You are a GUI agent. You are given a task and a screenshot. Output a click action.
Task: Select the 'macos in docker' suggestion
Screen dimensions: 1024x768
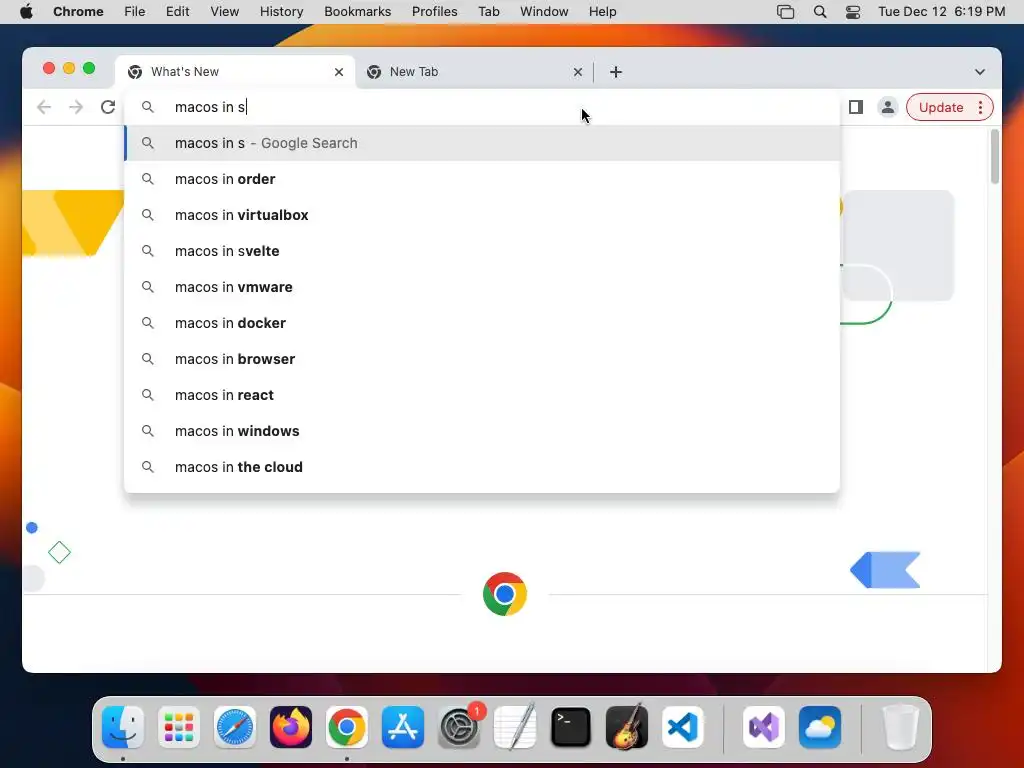(x=482, y=323)
